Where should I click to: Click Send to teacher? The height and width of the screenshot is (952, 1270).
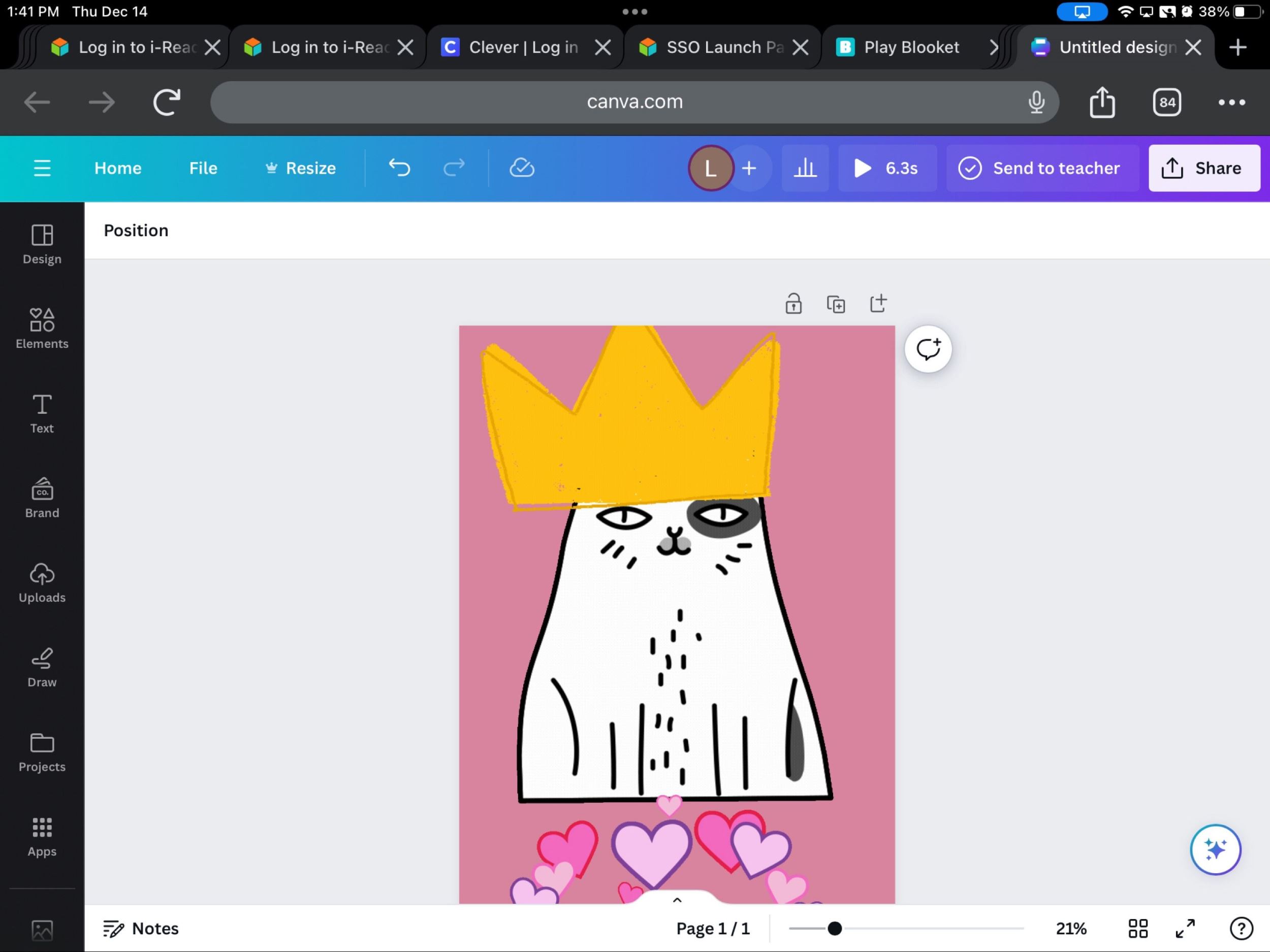coord(1040,168)
